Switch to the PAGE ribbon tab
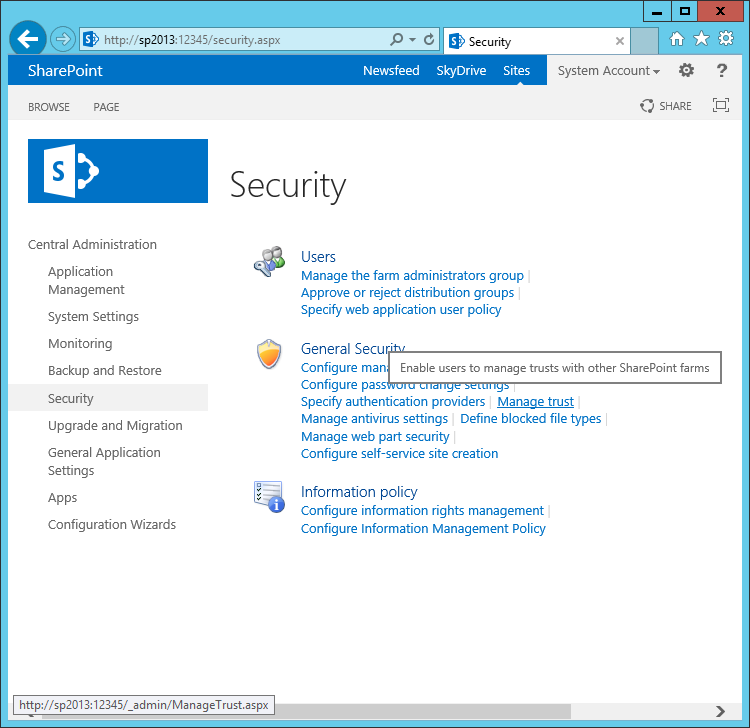 tap(106, 107)
